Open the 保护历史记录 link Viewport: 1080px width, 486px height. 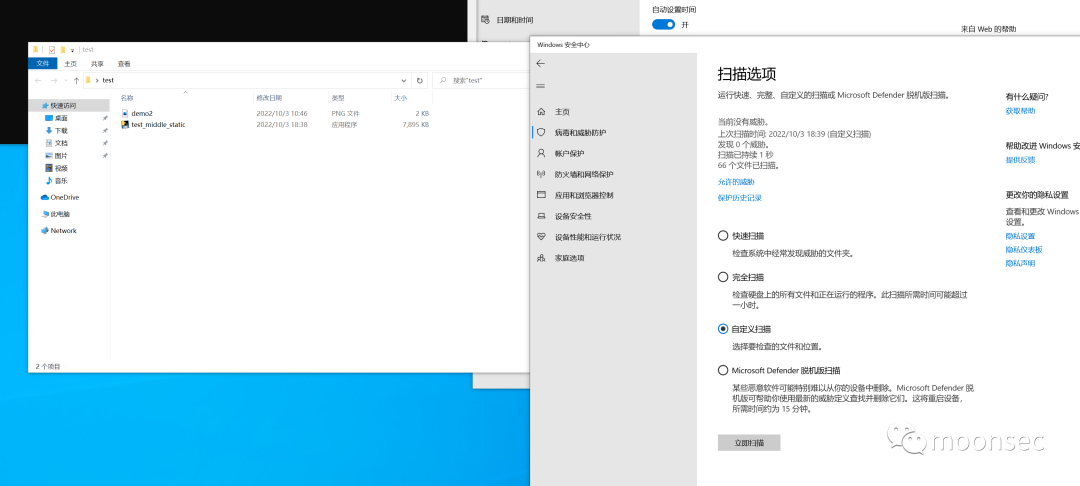point(739,198)
